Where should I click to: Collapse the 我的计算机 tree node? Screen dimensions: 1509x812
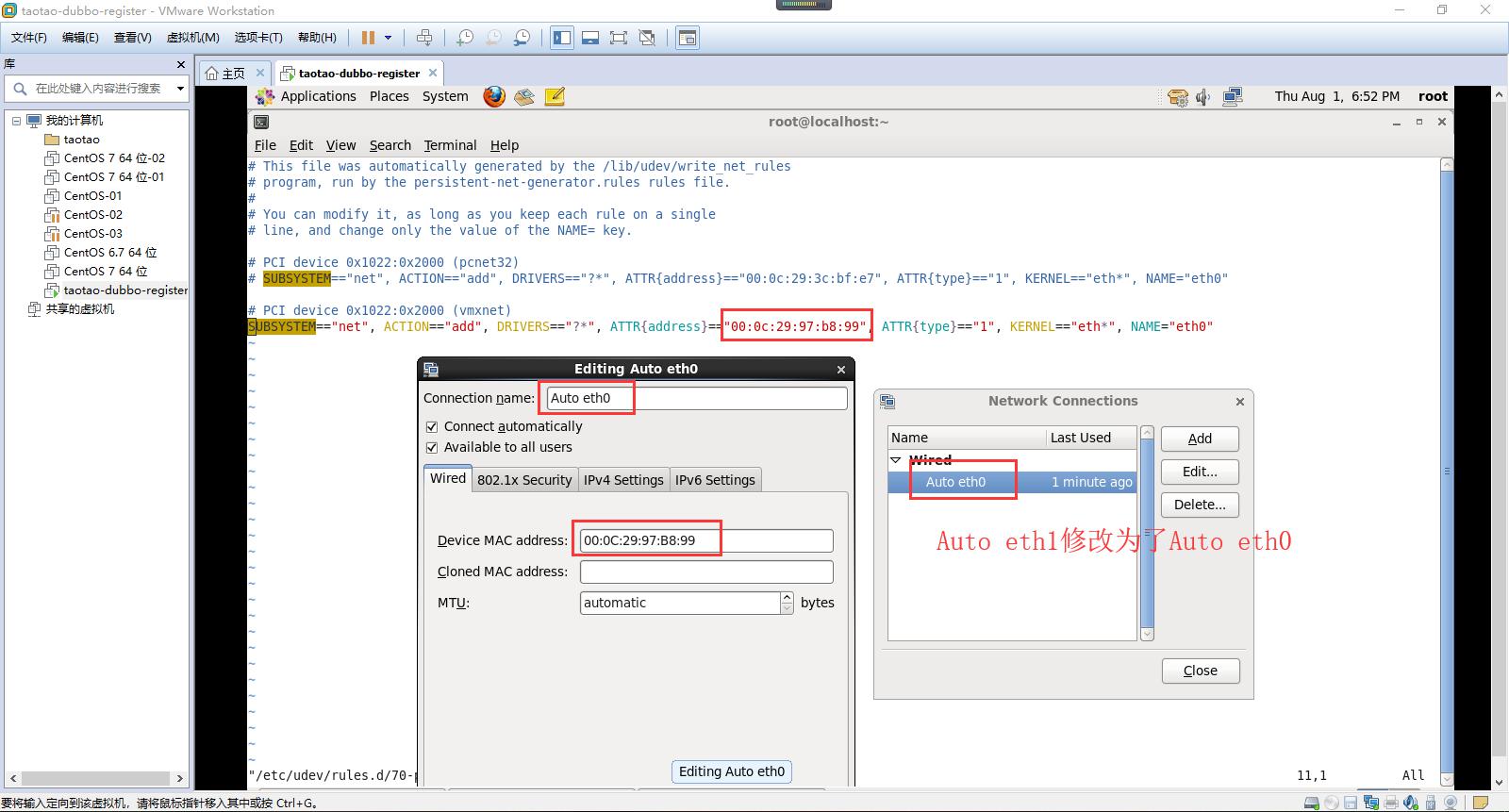16,121
